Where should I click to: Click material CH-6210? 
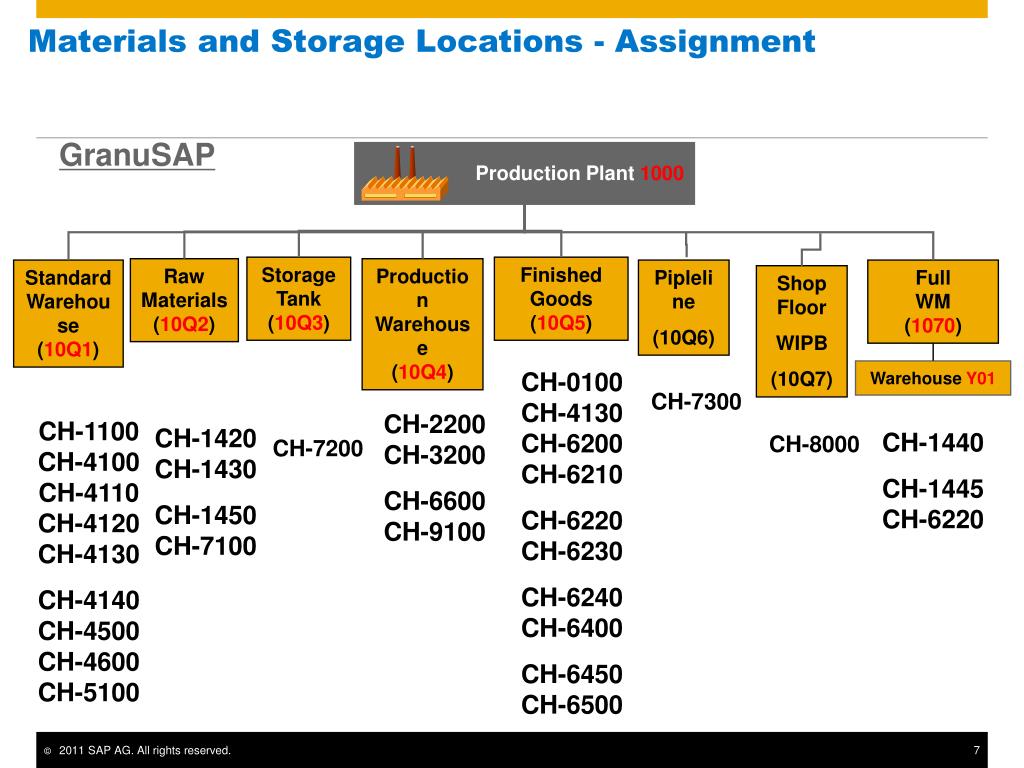[572, 474]
